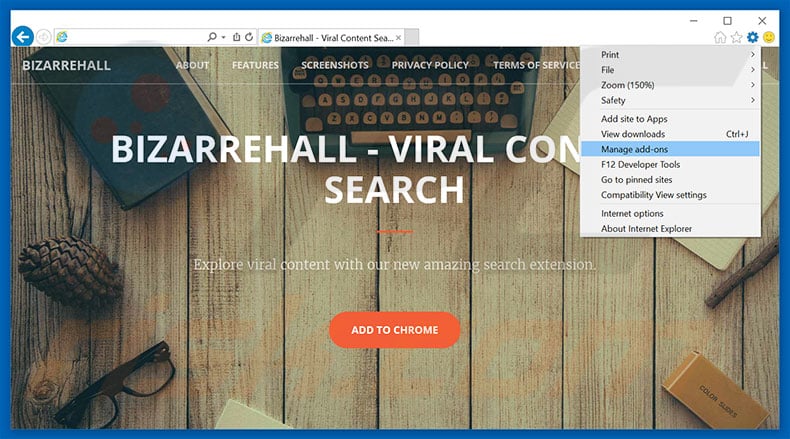Image resolution: width=790 pixels, height=439 pixels.
Task: Expand the File submenu arrow
Action: [x=753, y=70]
